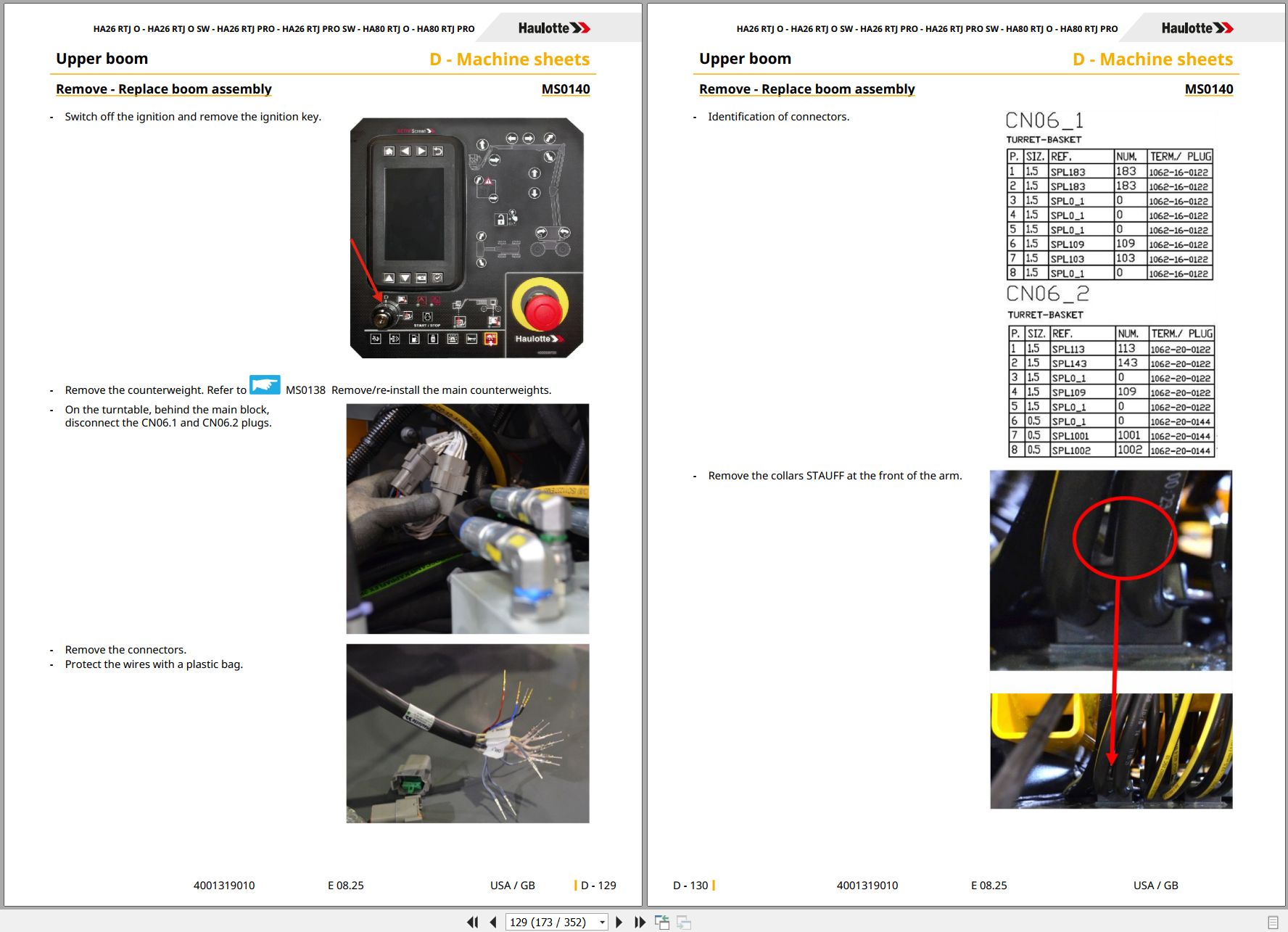Screen dimensions: 1288x932
Task: Open the page layout options icon
Action: pos(1273,922)
